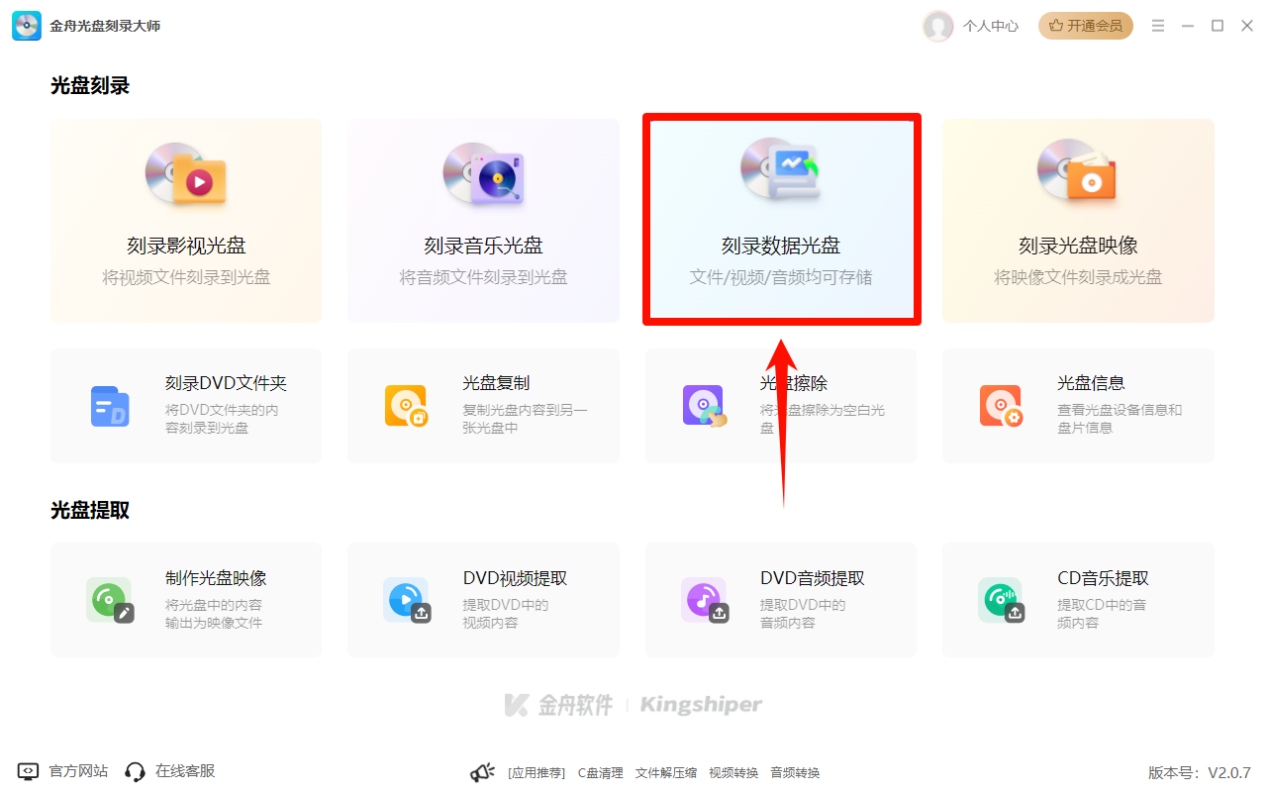Click the 光盘信息 label
This screenshot has height=792, width=1267.
click(1091, 383)
